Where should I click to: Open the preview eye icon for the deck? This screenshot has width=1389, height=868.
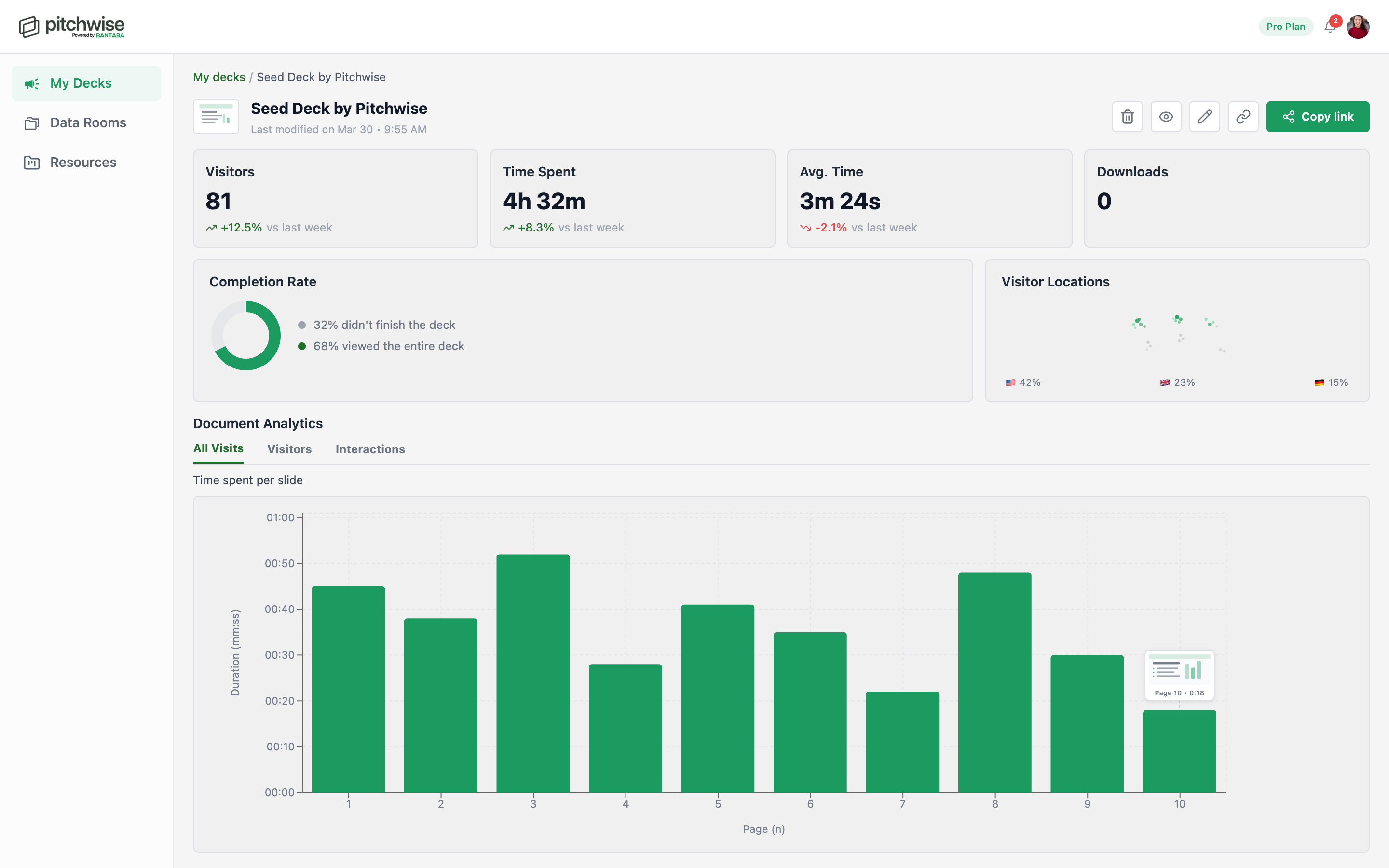[1166, 117]
